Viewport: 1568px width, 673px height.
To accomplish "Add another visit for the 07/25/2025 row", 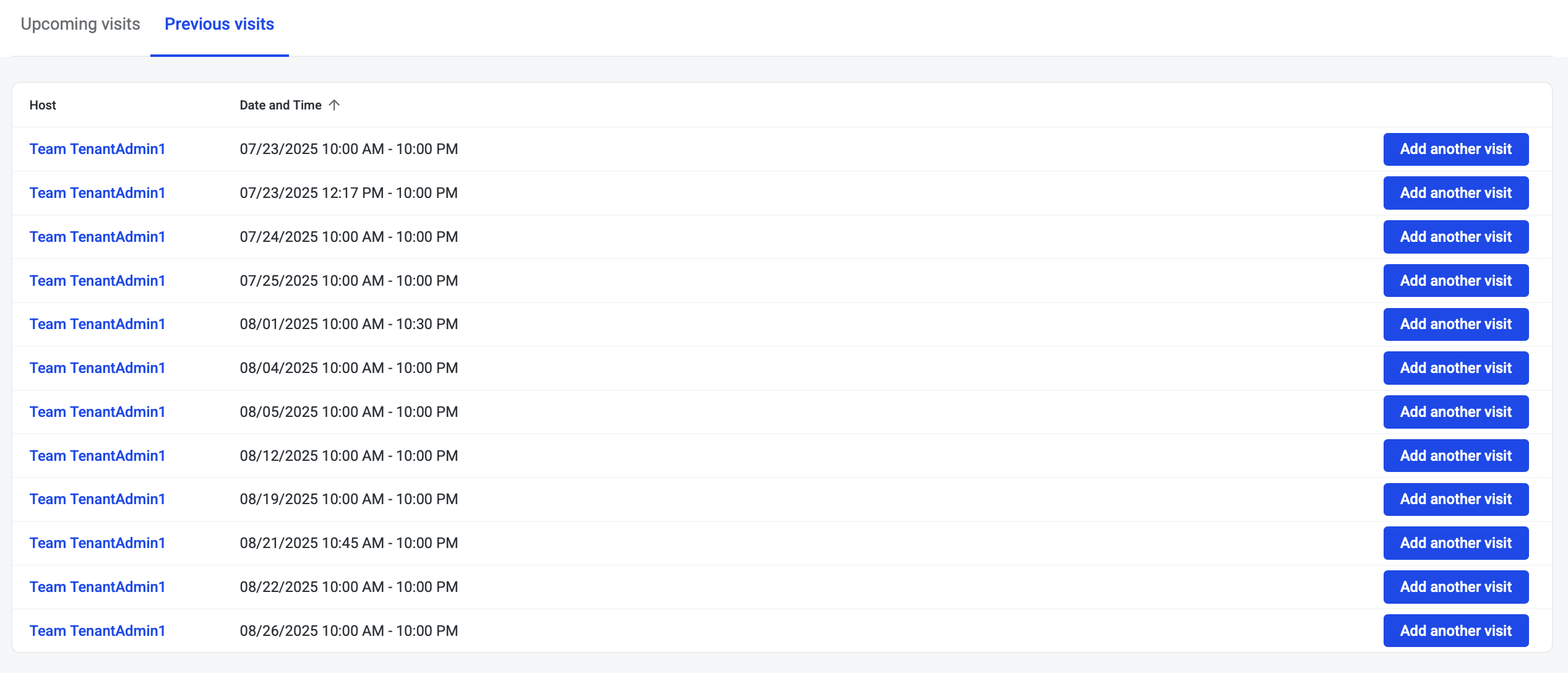I will pyautogui.click(x=1455, y=281).
